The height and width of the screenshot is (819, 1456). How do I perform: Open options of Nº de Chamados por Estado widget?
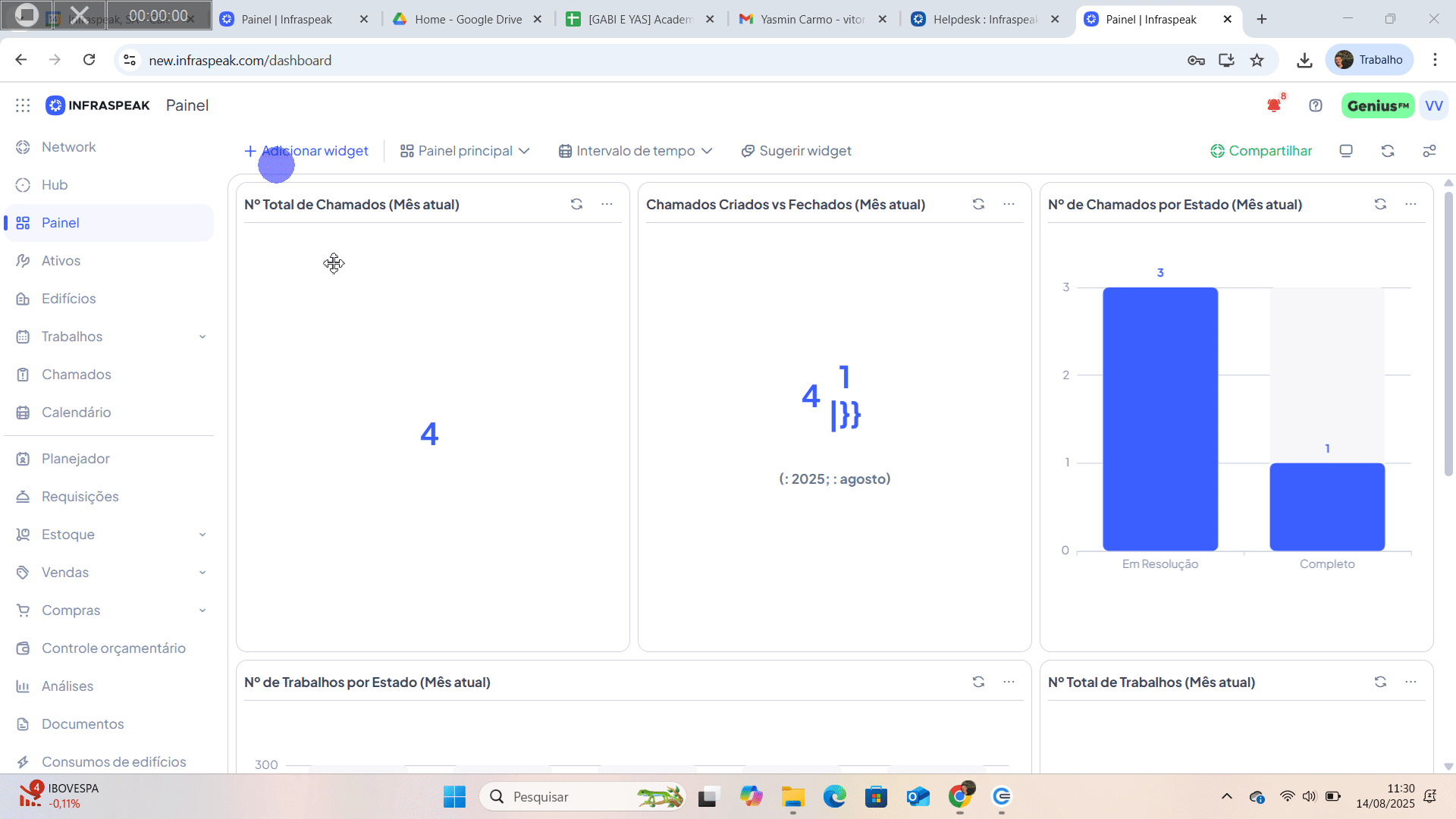[1410, 204]
